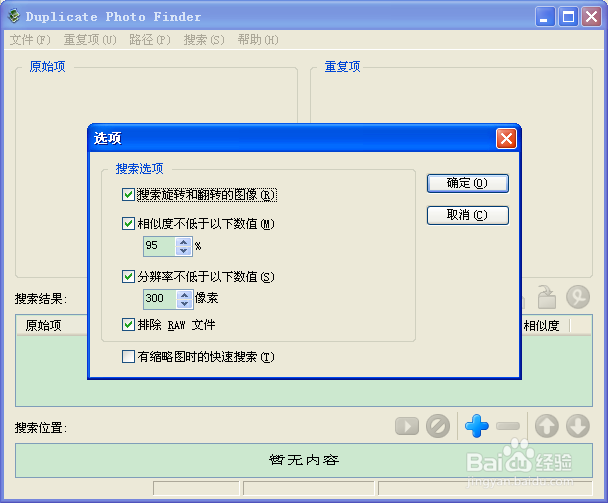
Task: Open the 搜索(S) menu
Action: [x=204, y=40]
